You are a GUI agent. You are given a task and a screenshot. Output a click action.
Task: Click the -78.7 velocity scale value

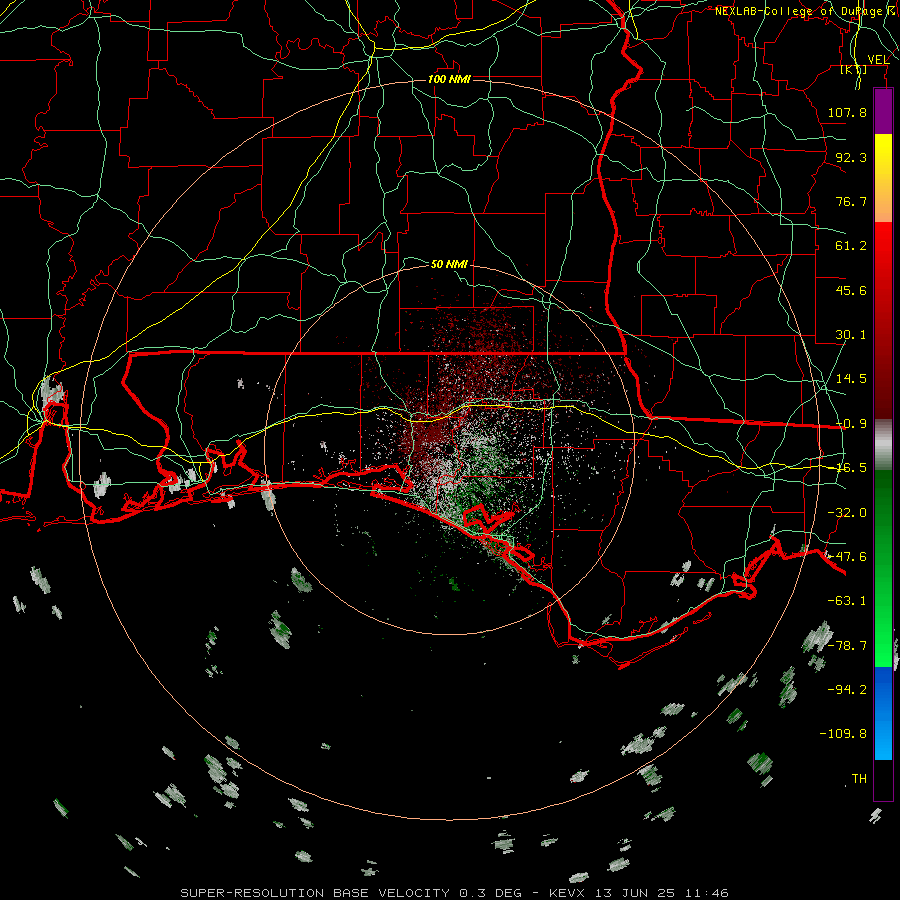[x=847, y=646]
